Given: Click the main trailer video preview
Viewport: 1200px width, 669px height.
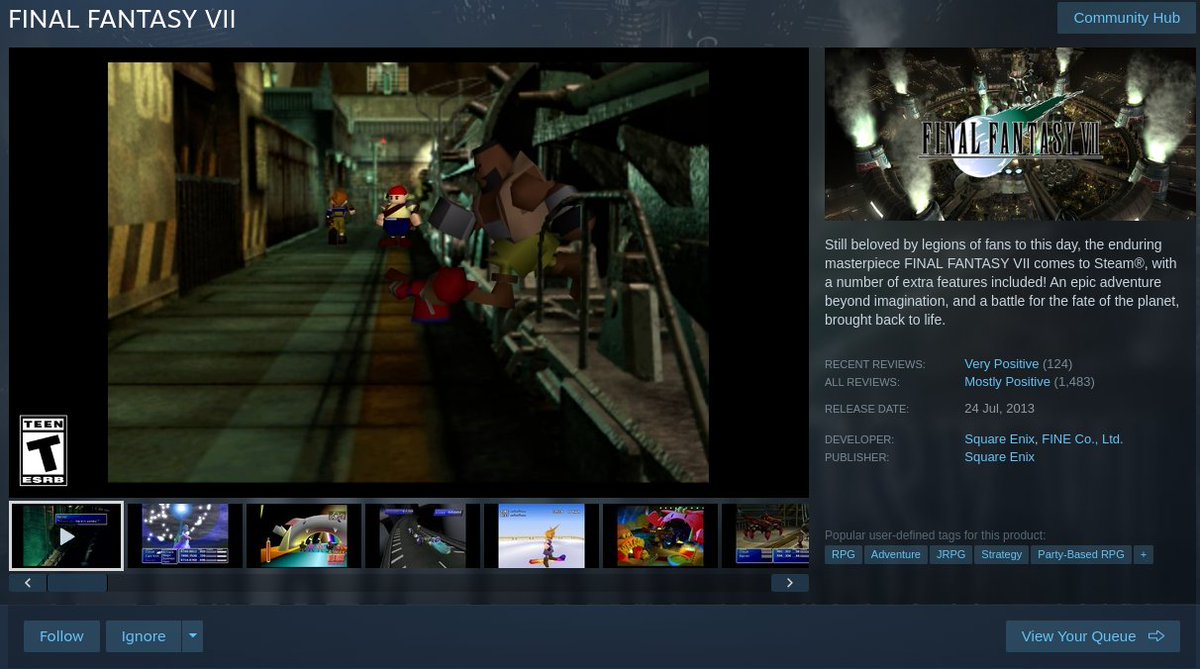Looking at the screenshot, I should [x=408, y=272].
